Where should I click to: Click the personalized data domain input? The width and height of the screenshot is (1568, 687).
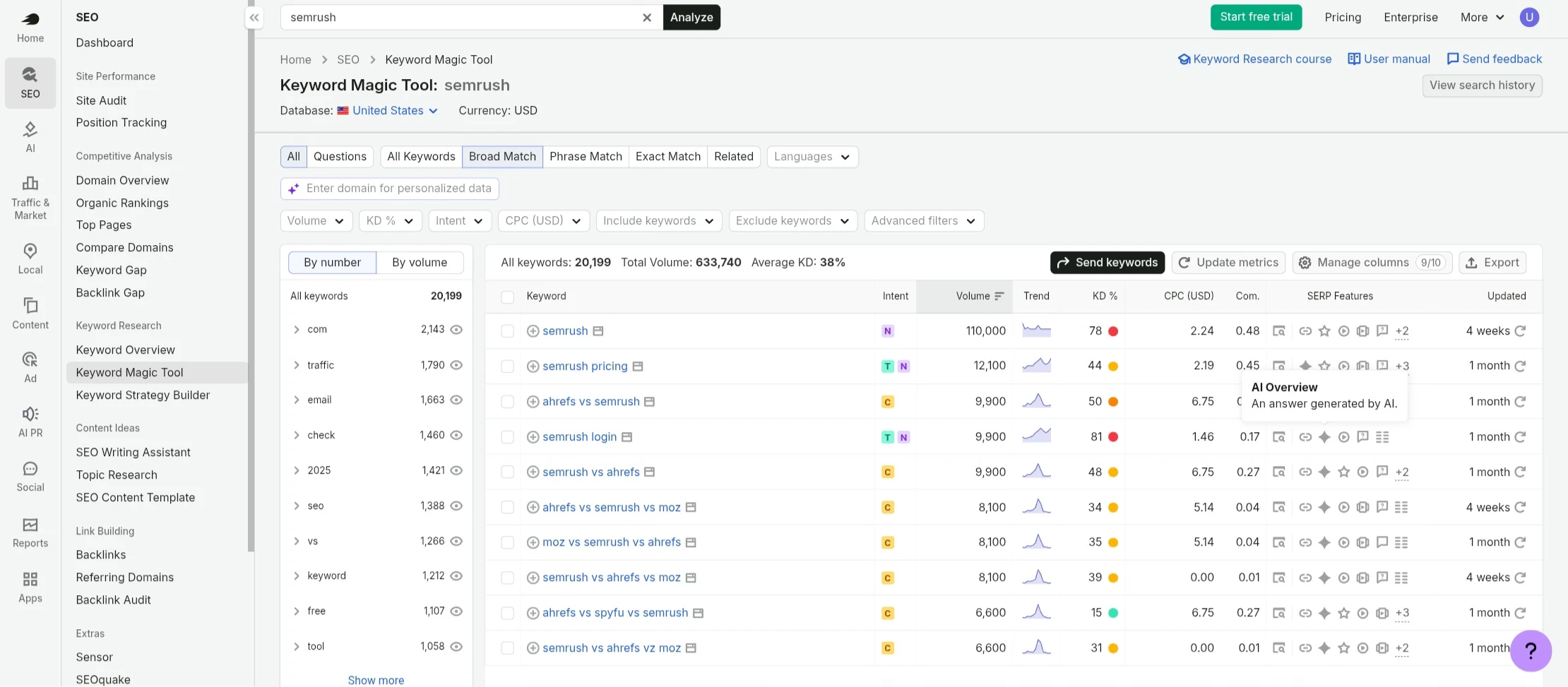point(390,189)
